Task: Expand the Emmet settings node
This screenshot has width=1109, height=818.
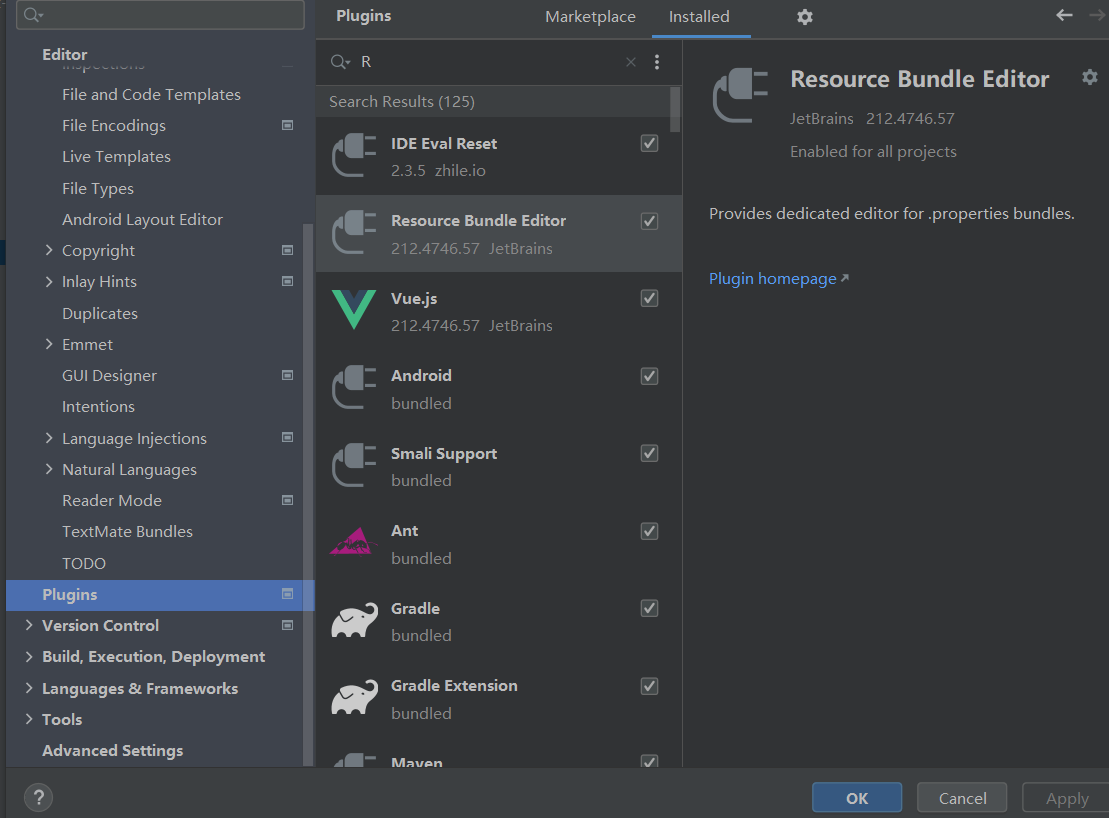Action: pos(49,344)
